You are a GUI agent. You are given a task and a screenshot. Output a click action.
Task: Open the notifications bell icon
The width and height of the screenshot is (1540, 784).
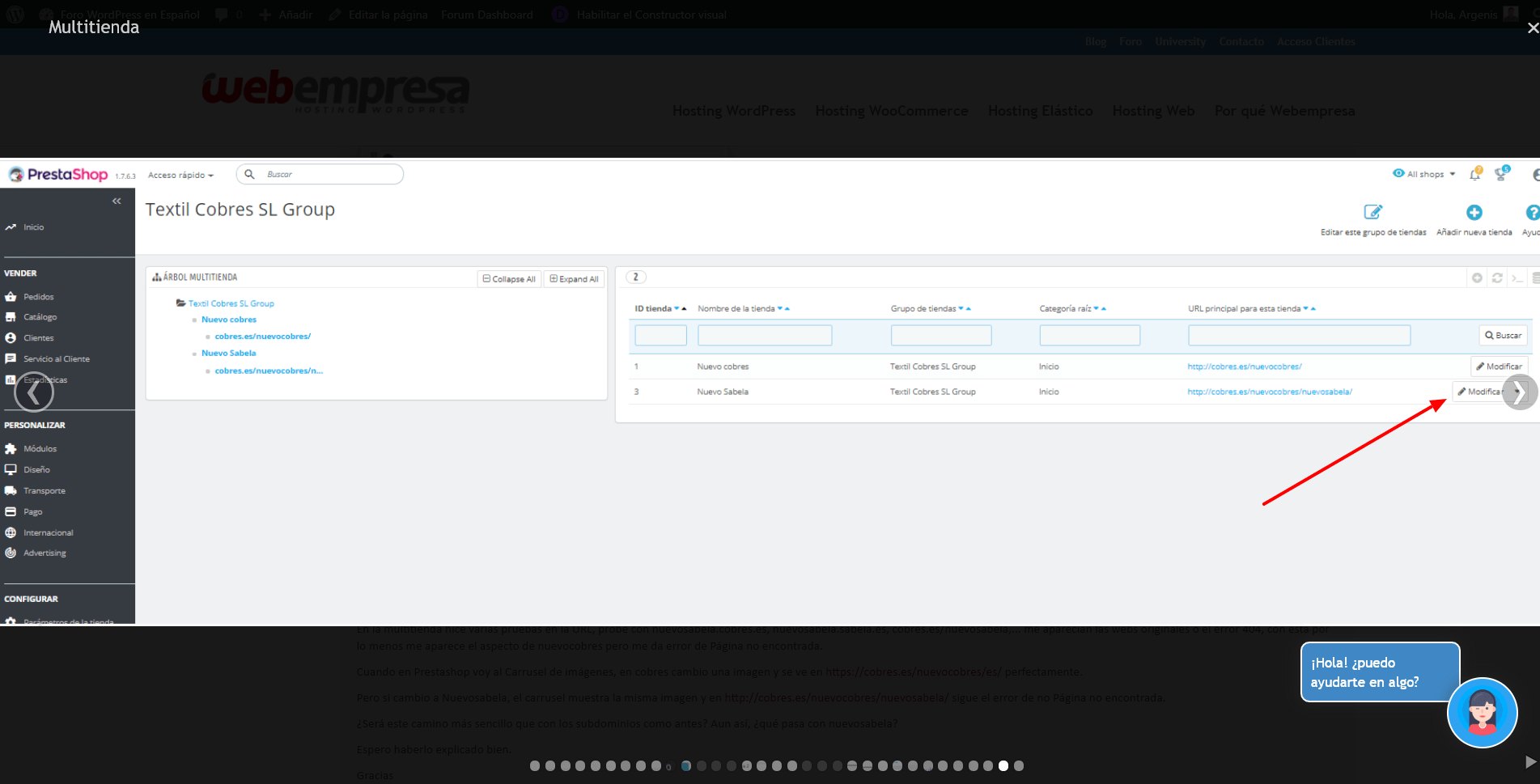1476,173
